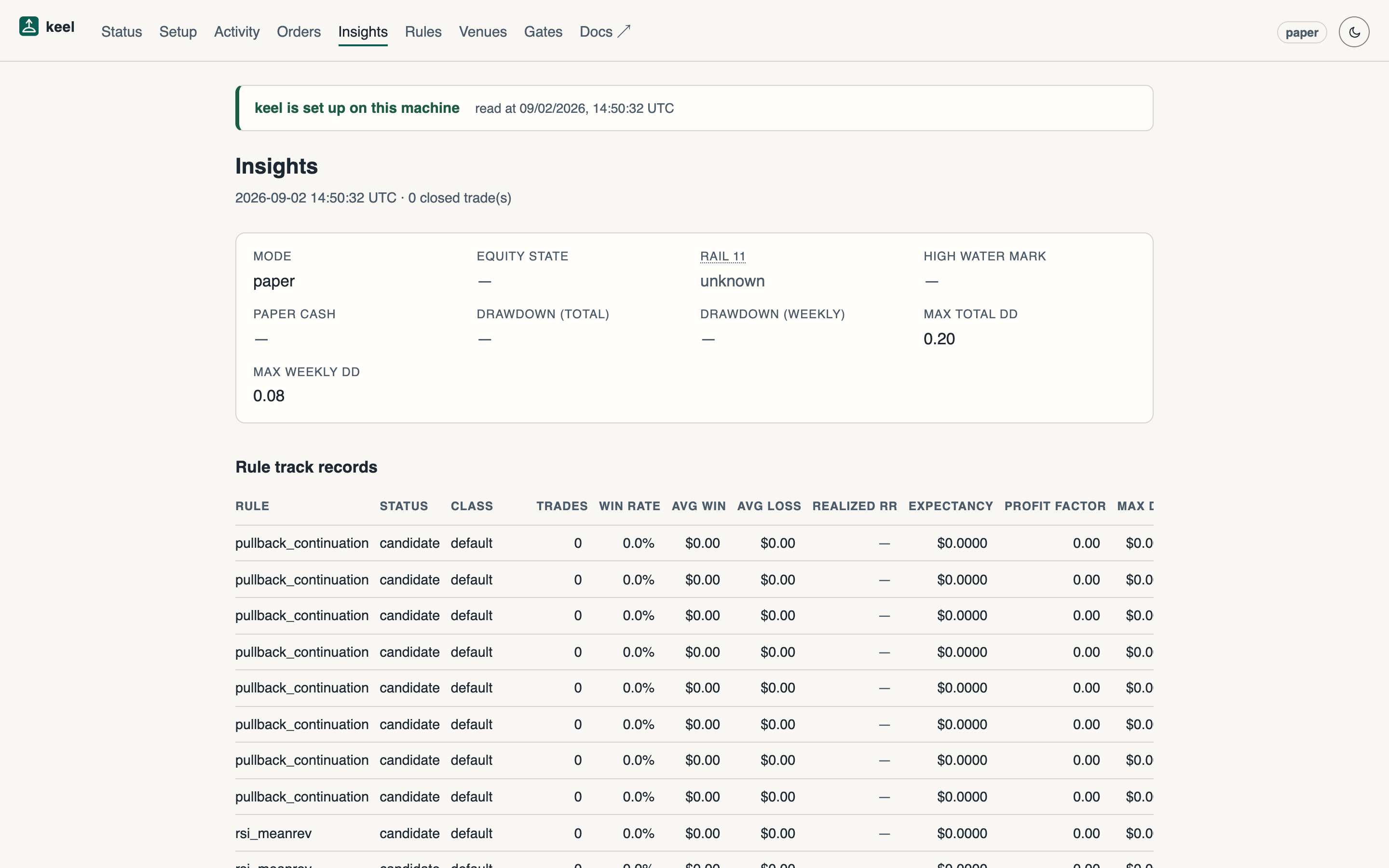Image resolution: width=1389 pixels, height=868 pixels.
Task: Click the 'read at 09/02/2026' timestamp
Action: coord(574,108)
